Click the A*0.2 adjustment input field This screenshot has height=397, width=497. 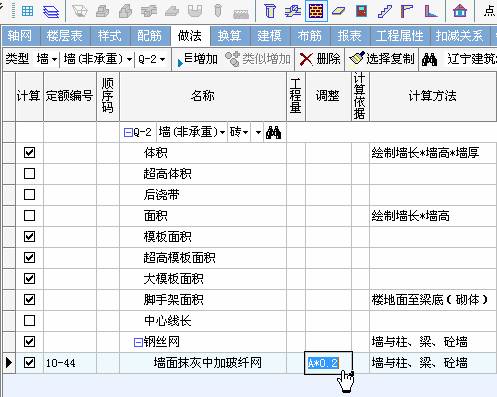328,363
